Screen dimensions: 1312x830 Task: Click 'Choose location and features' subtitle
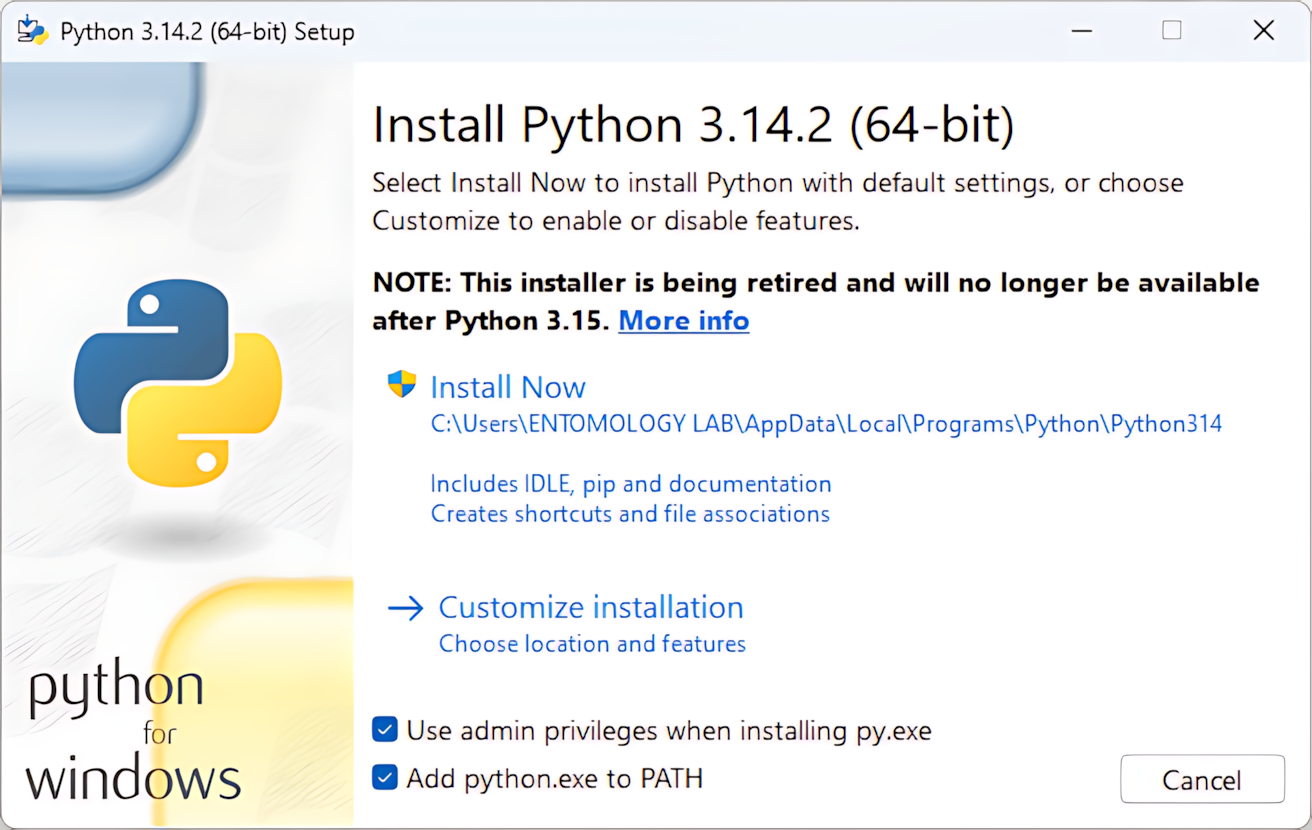click(592, 644)
